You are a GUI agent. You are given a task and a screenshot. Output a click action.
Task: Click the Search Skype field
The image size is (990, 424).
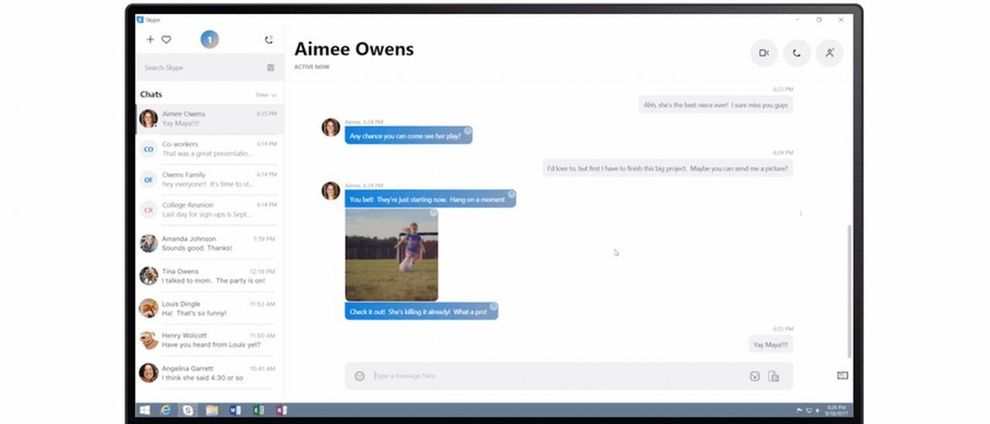202,68
